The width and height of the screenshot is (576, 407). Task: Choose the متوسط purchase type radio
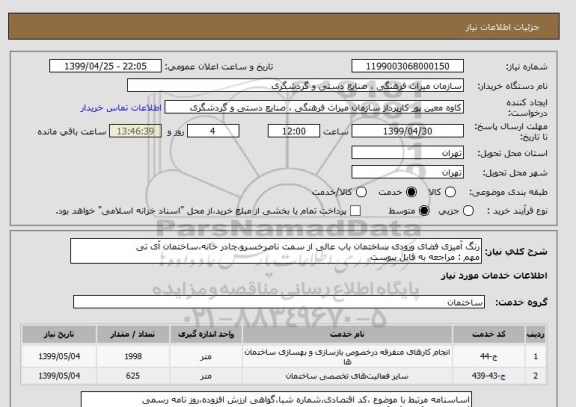click(424, 211)
